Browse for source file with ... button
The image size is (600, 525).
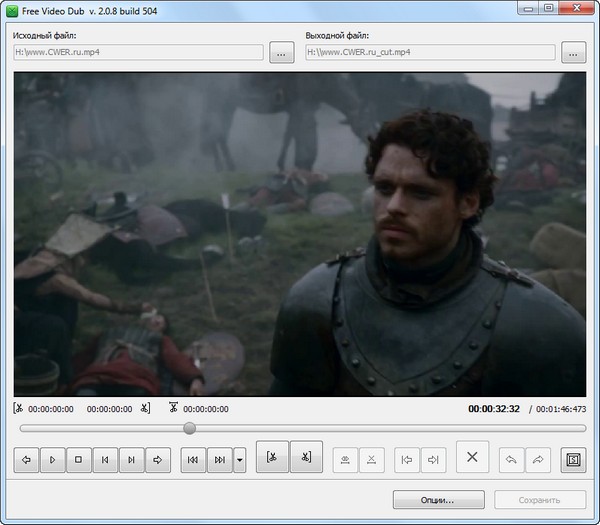tap(282, 53)
